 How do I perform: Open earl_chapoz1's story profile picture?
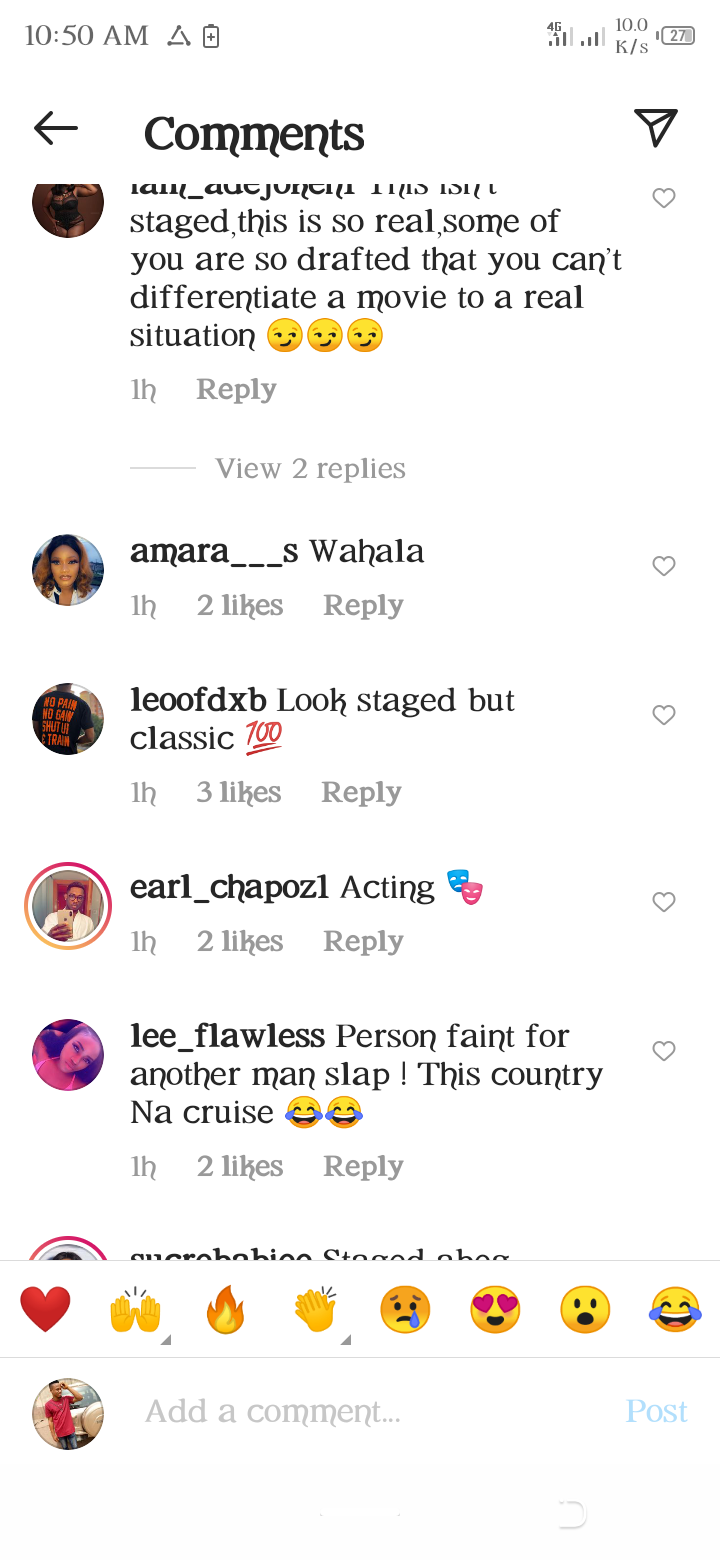68,905
